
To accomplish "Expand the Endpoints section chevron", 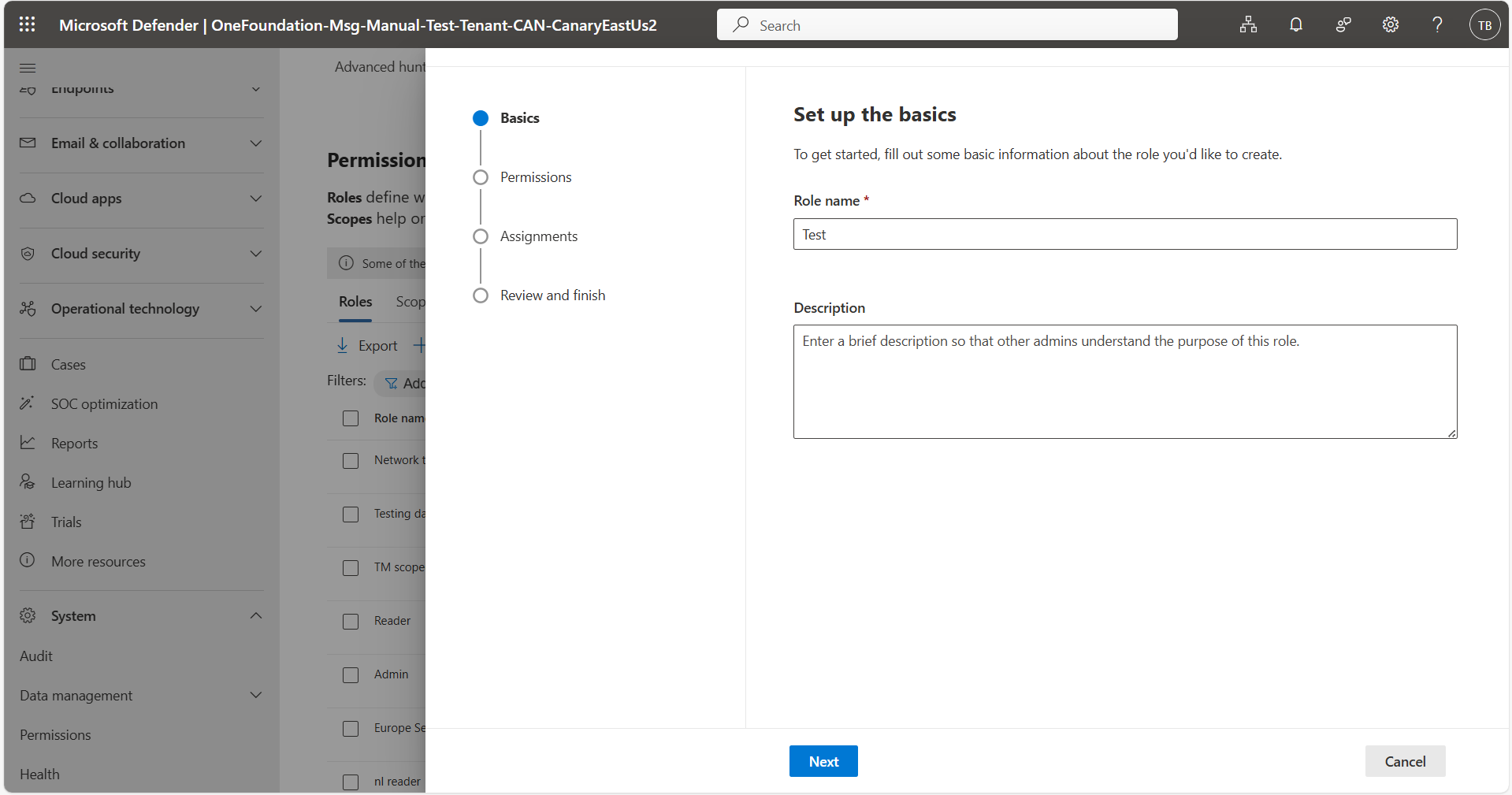I will click(256, 89).
